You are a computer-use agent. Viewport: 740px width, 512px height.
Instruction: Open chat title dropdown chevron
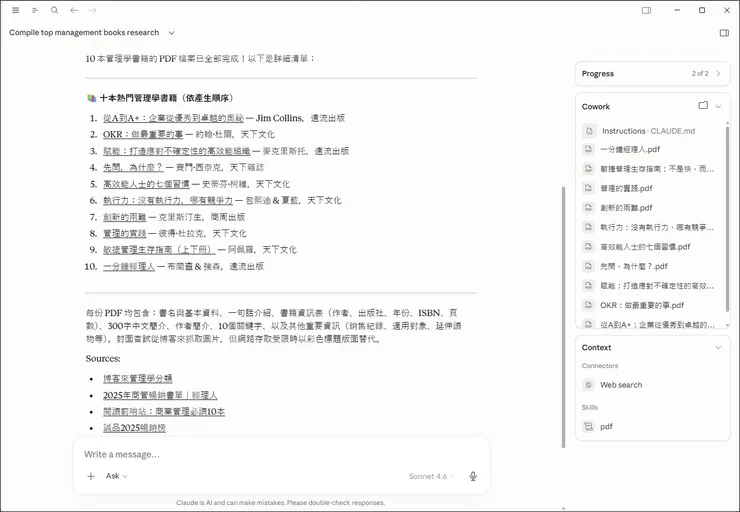[x=171, y=33]
